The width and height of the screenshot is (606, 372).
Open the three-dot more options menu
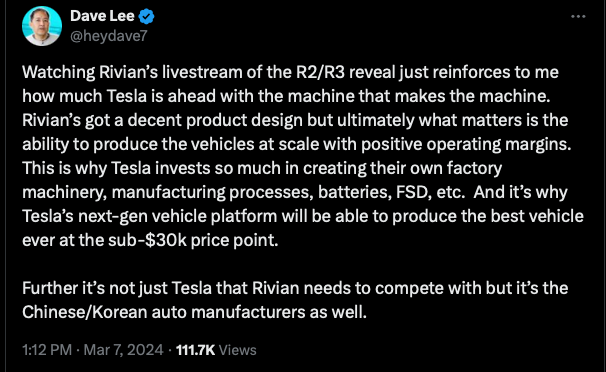tap(578, 16)
